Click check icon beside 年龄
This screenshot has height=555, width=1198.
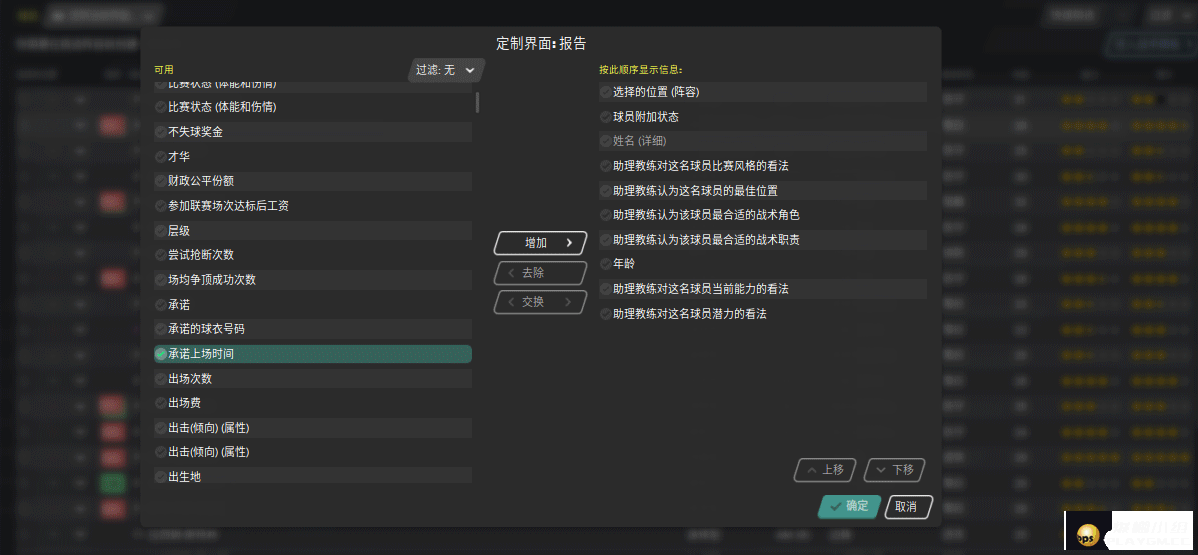tap(605, 264)
